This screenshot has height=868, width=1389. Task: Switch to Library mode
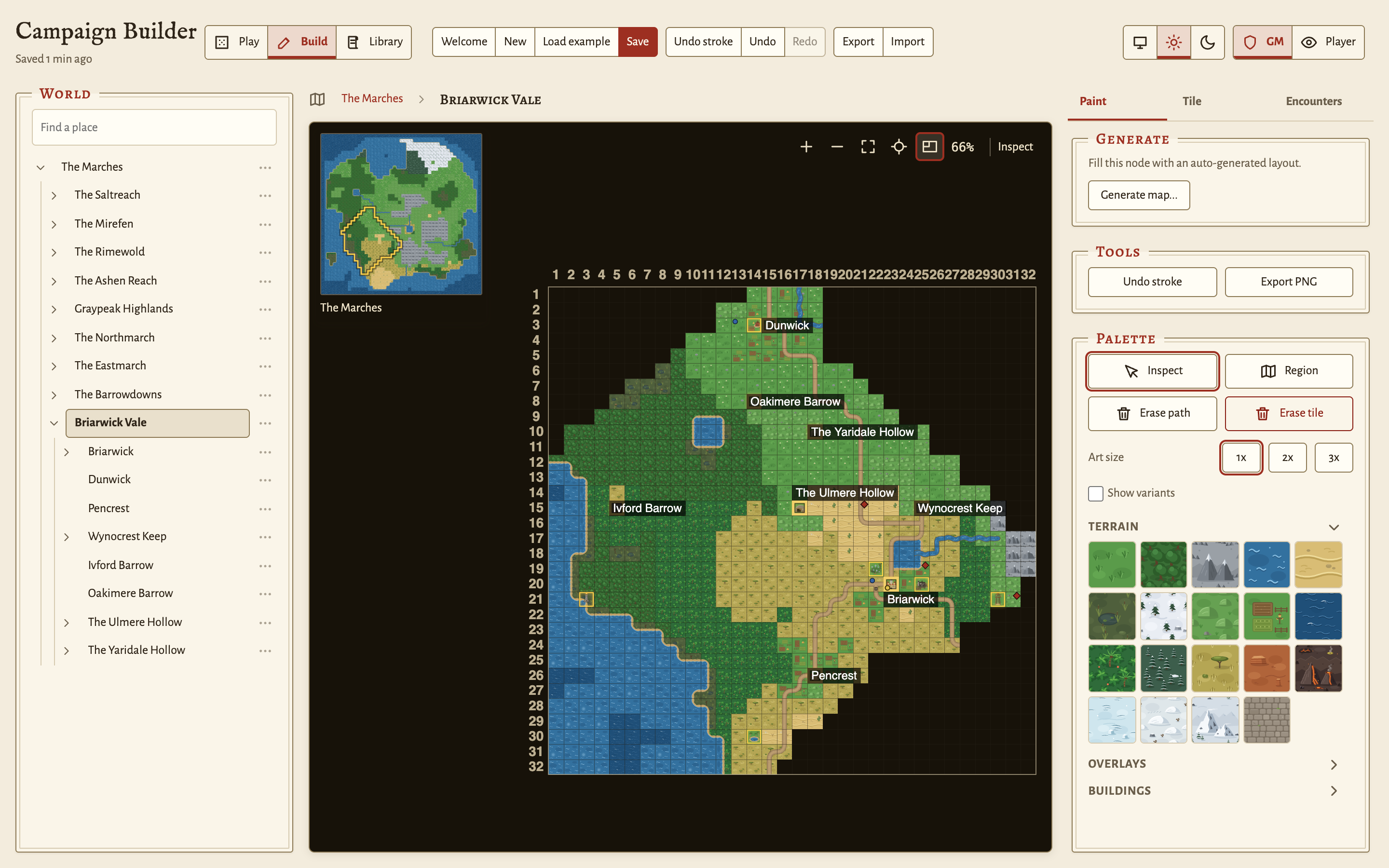374,42
